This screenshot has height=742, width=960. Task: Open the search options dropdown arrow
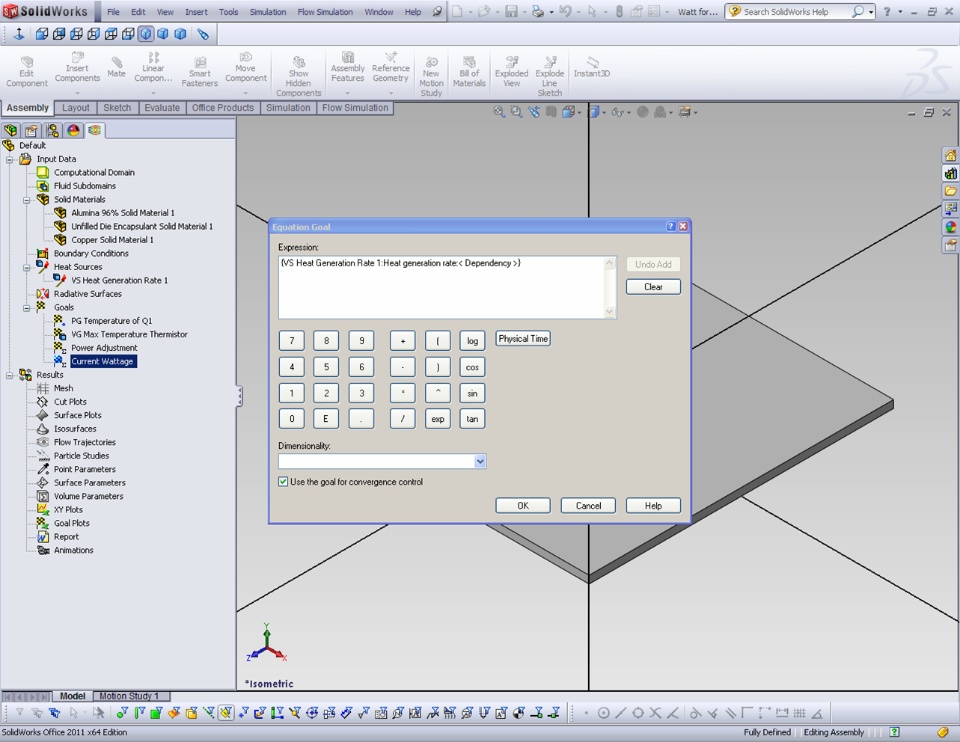pos(871,12)
